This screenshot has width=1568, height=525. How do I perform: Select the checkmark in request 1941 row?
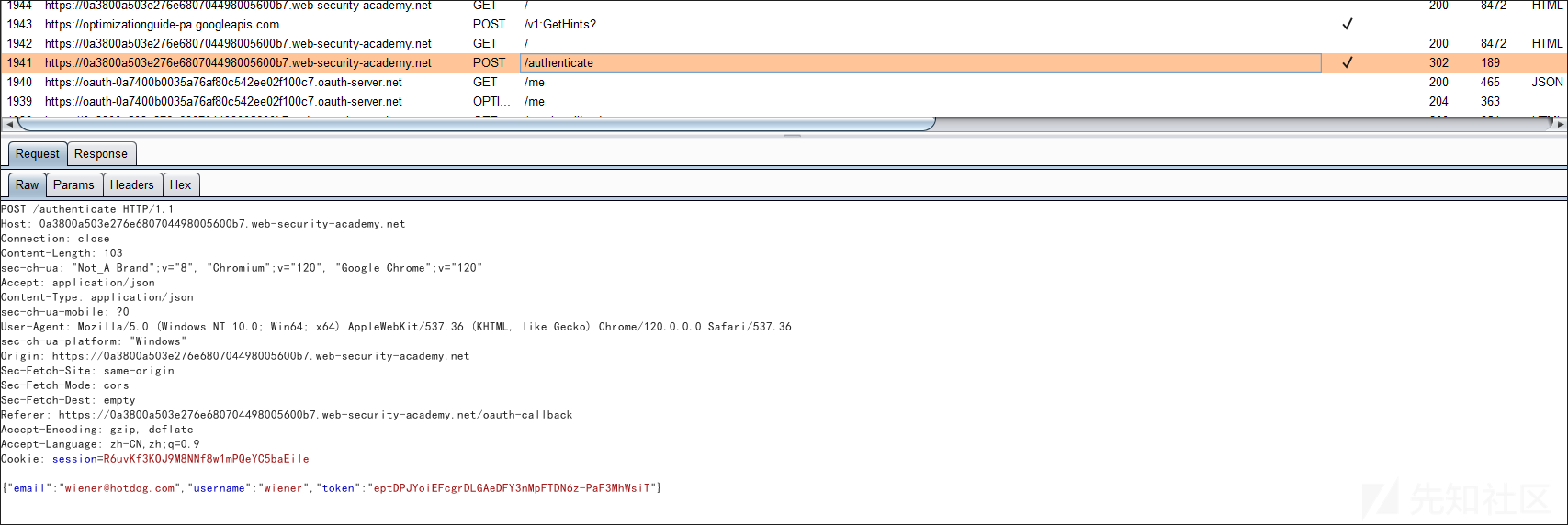click(x=1348, y=62)
